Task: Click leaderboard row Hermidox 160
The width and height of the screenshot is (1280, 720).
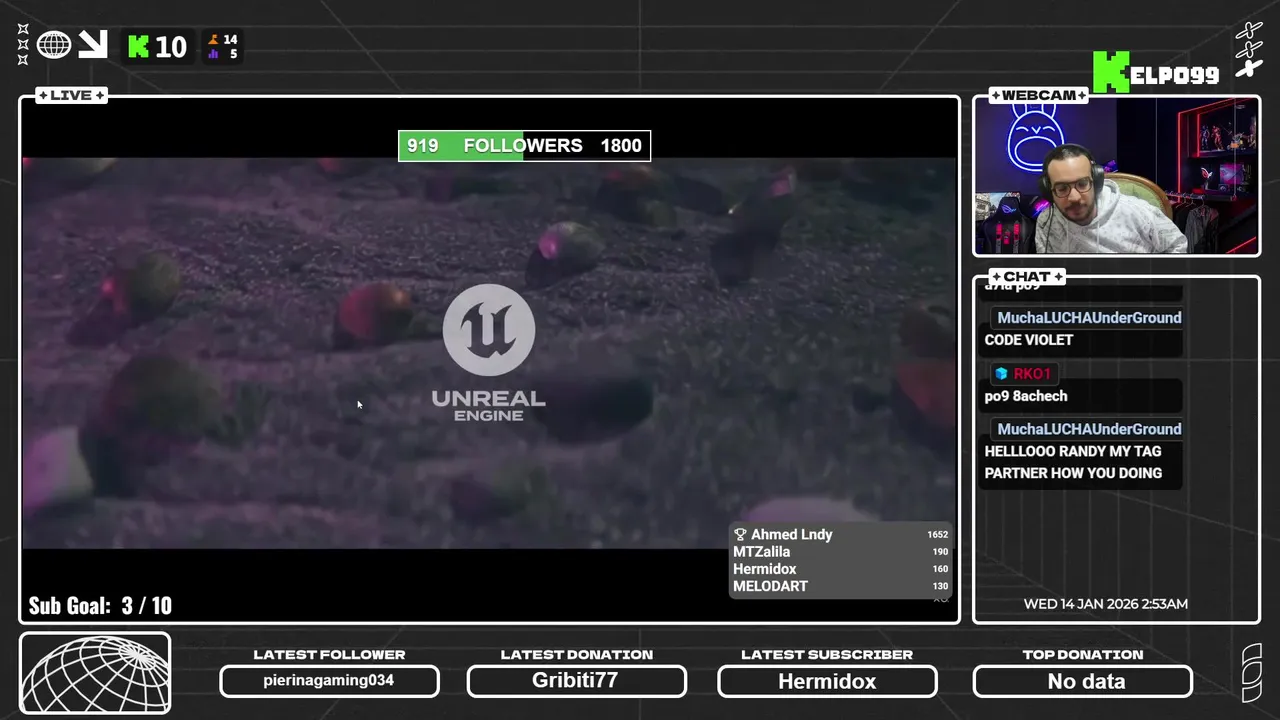Action: click(x=840, y=569)
